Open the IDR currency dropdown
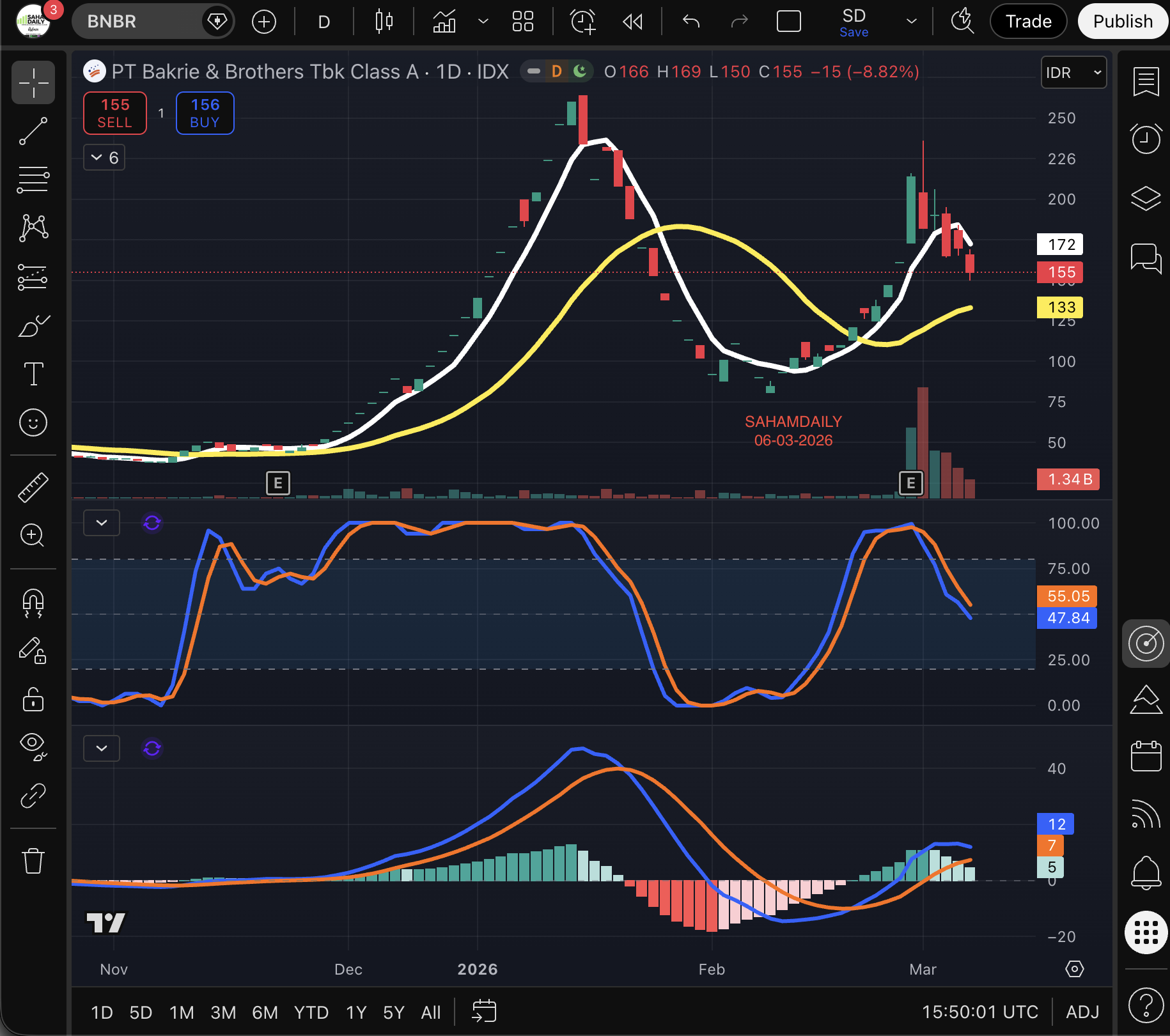The image size is (1170, 1036). click(1073, 73)
